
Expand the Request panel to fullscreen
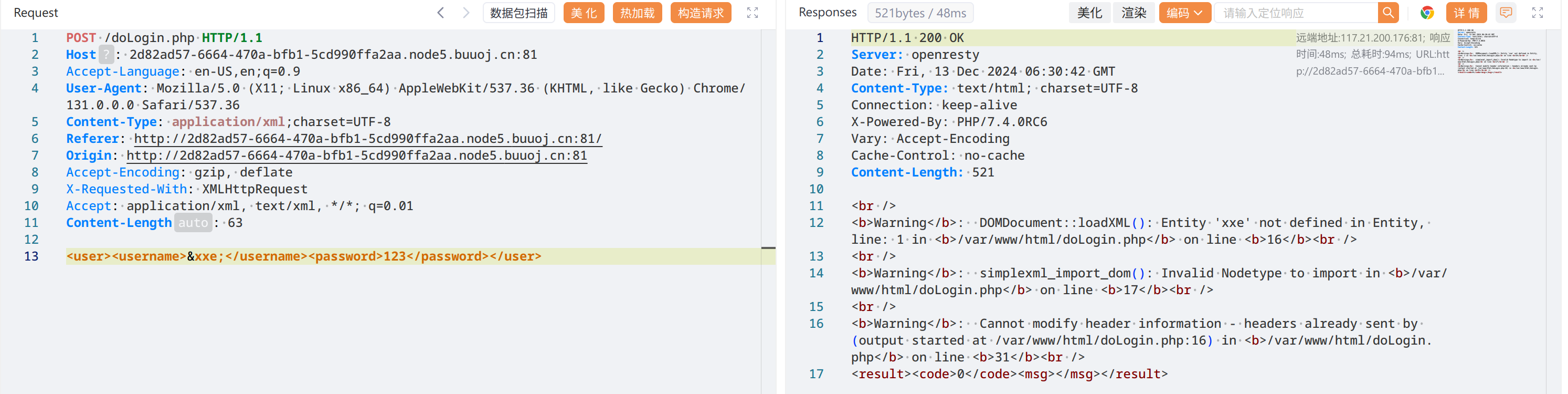click(753, 13)
